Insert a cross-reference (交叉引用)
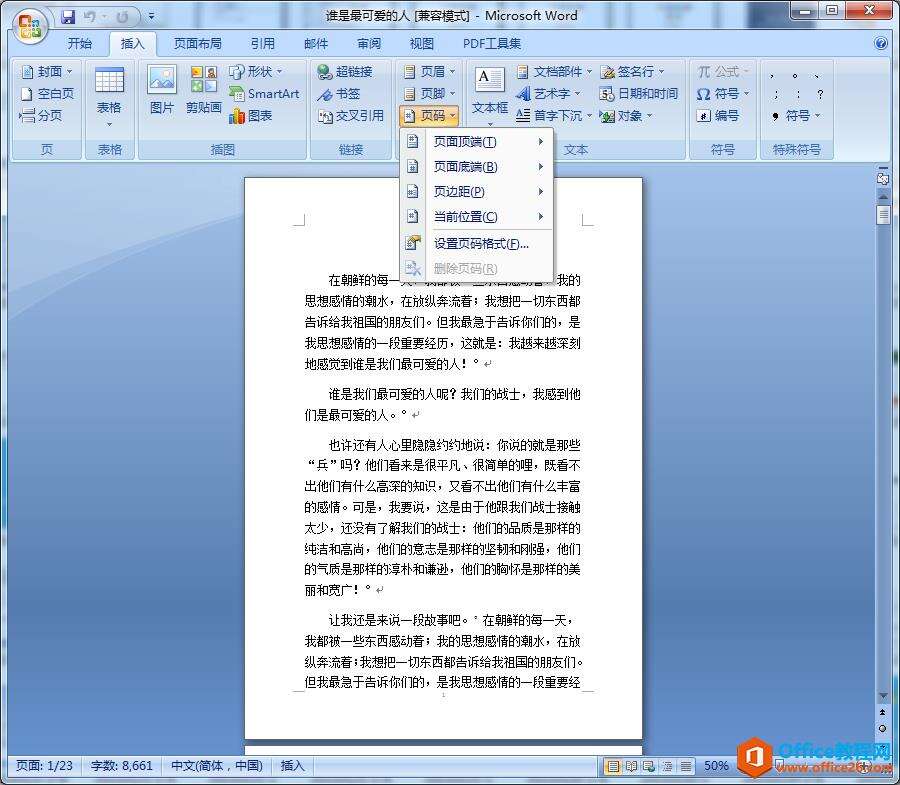The width and height of the screenshot is (900, 785). point(350,116)
